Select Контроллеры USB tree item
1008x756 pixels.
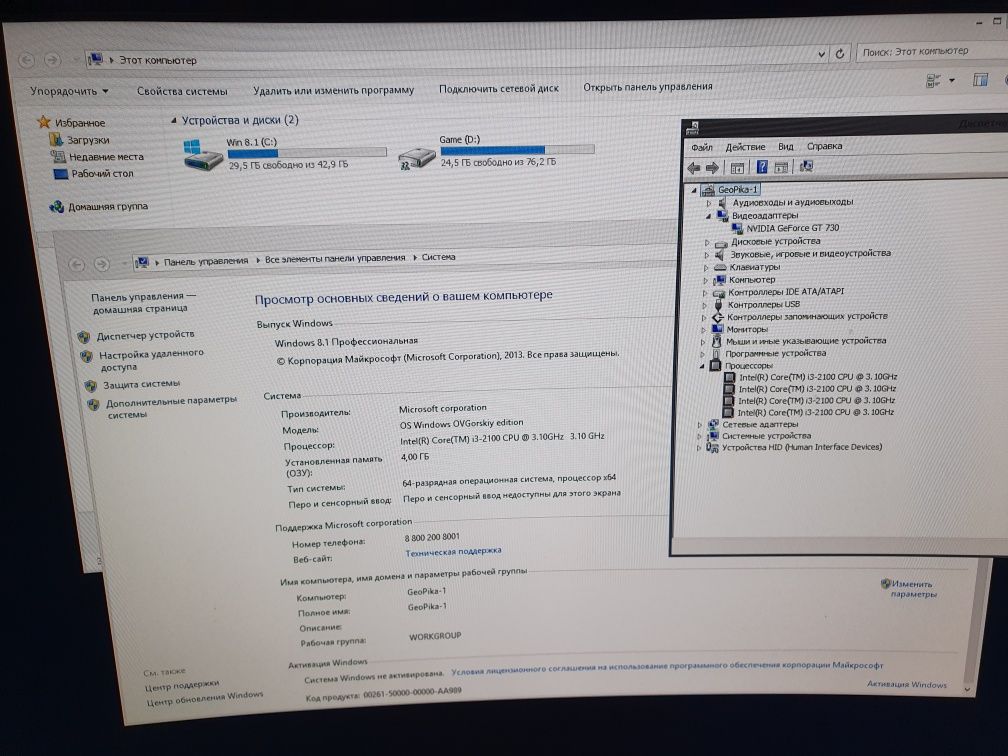tap(764, 305)
